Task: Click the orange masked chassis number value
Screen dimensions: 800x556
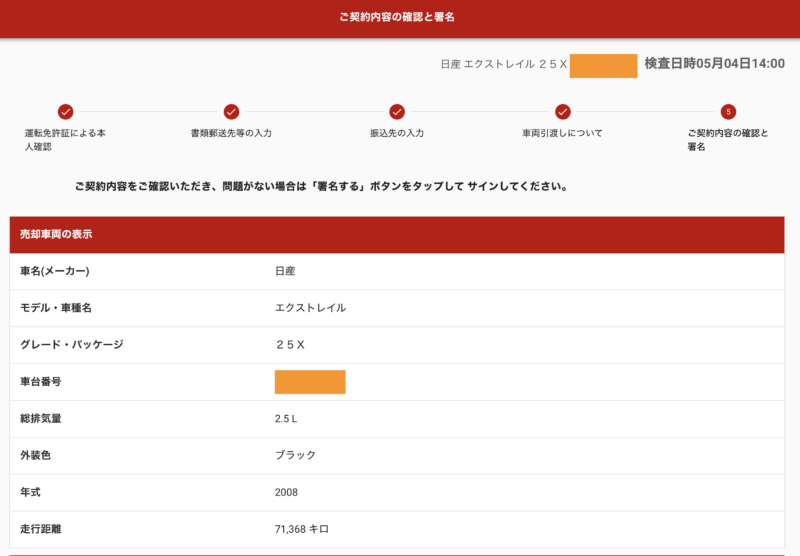Action: pos(310,382)
